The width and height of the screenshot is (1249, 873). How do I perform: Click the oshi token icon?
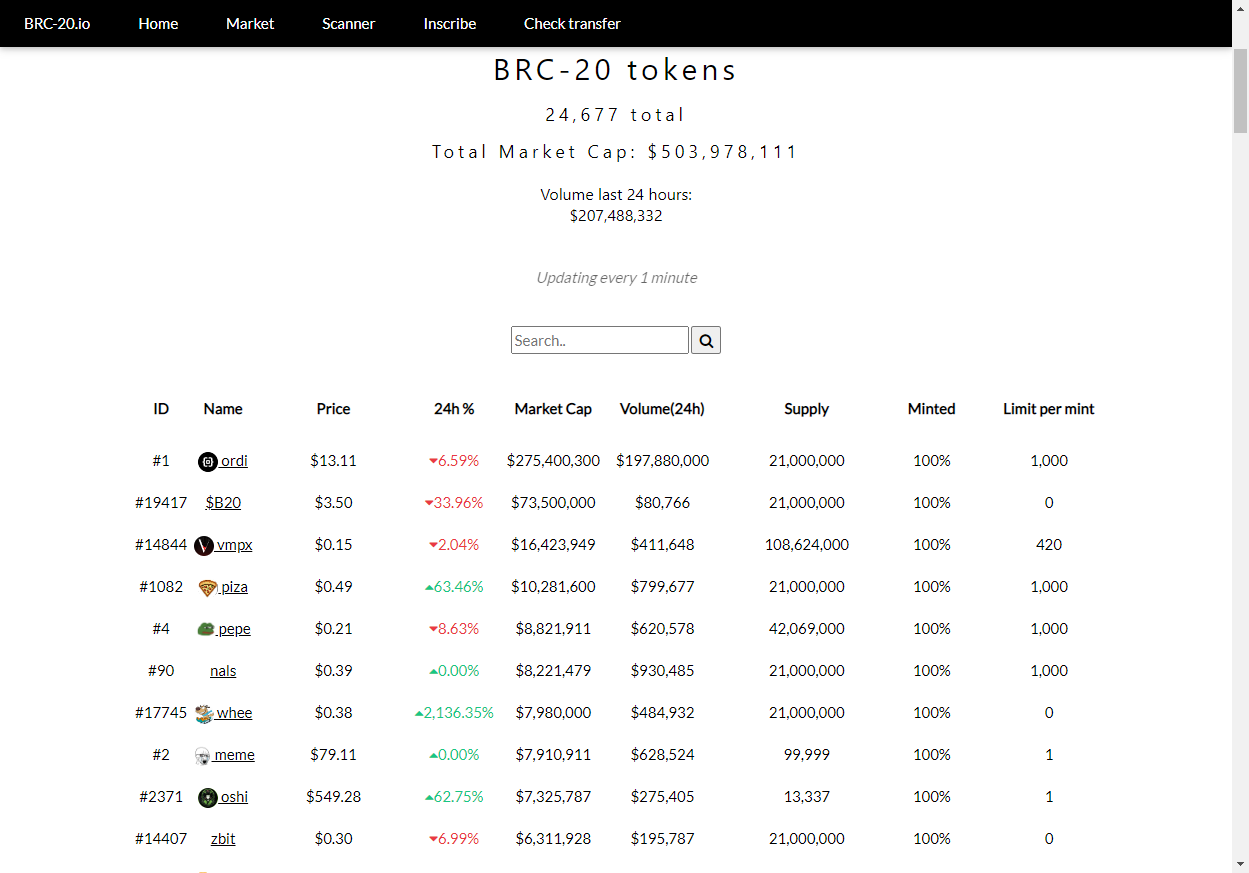(207, 797)
